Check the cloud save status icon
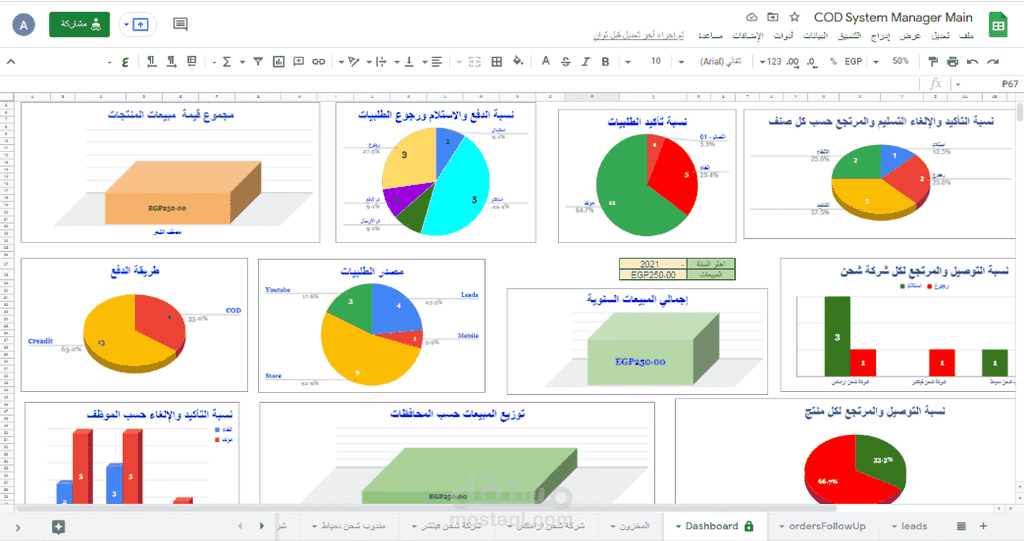 [x=752, y=17]
